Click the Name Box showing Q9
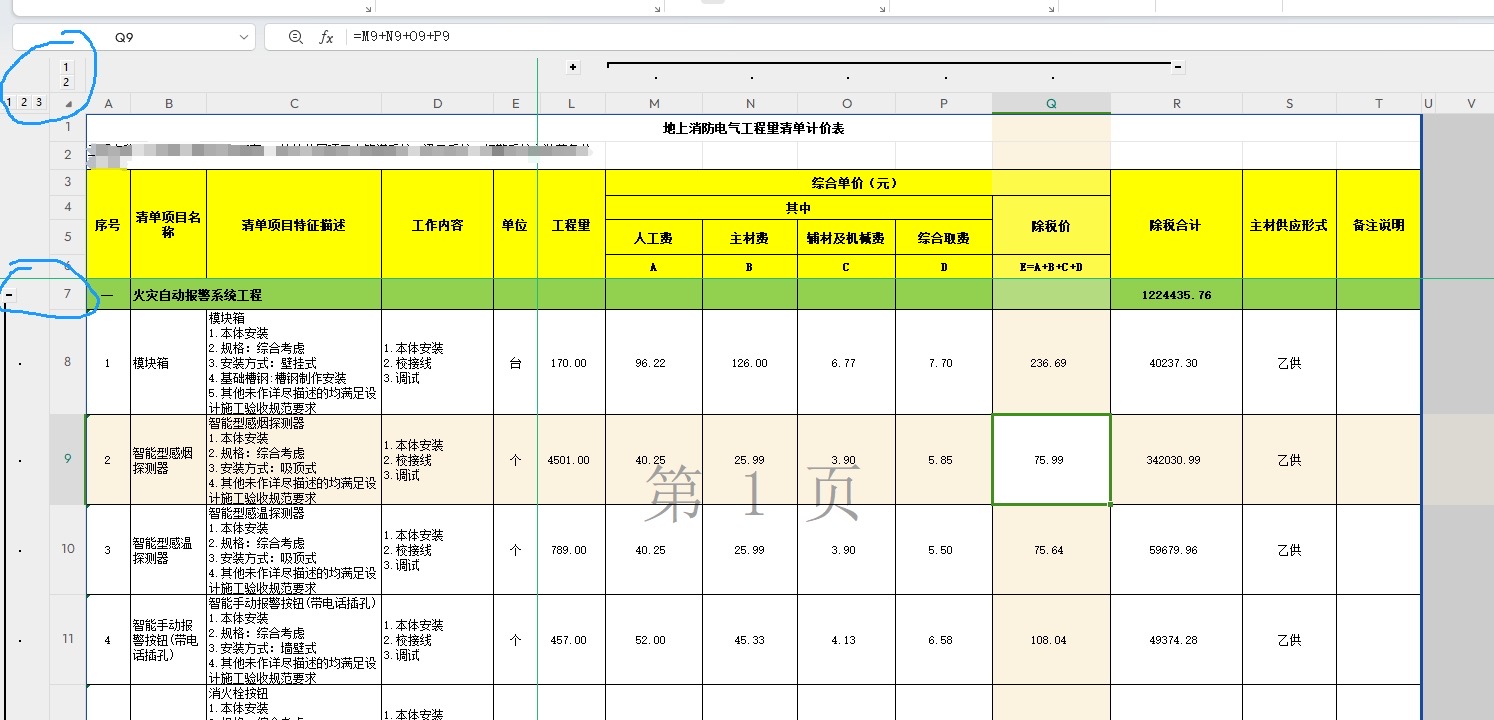 tap(124, 37)
